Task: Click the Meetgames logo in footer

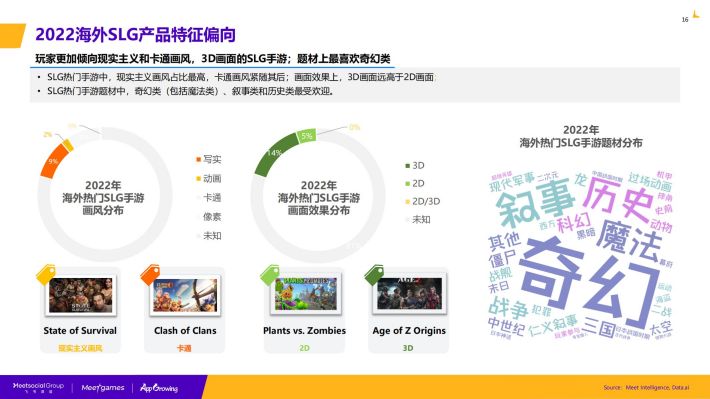Action: tap(103, 388)
